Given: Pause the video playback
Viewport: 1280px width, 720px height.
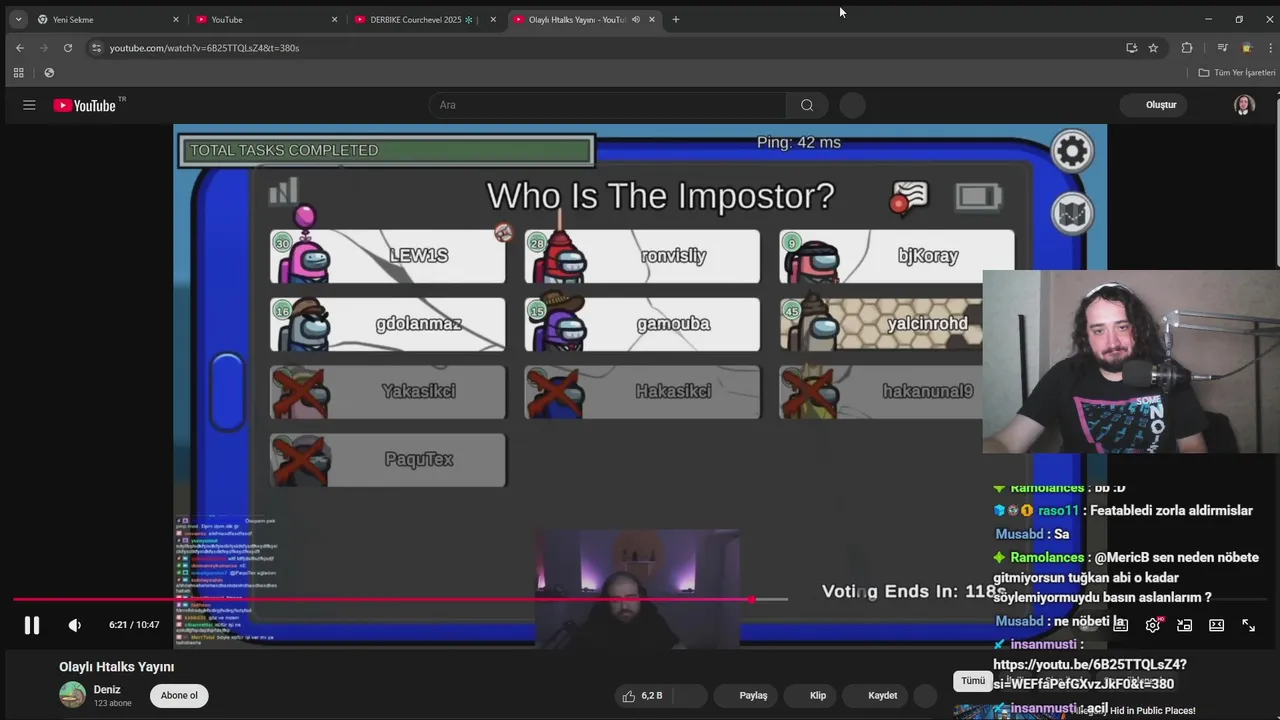Looking at the screenshot, I should coord(32,625).
